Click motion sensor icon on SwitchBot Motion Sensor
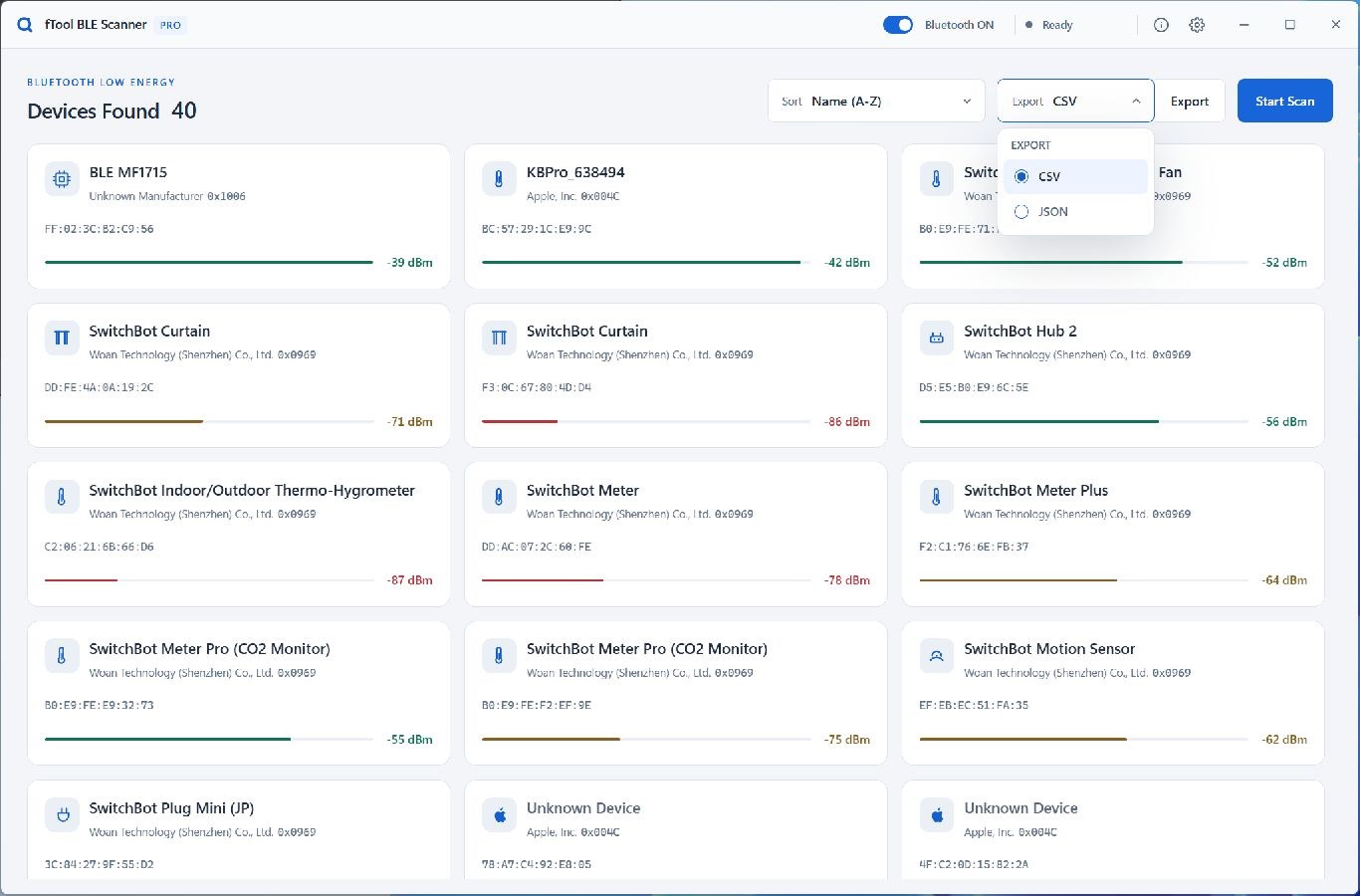The image size is (1360, 896). (936, 656)
